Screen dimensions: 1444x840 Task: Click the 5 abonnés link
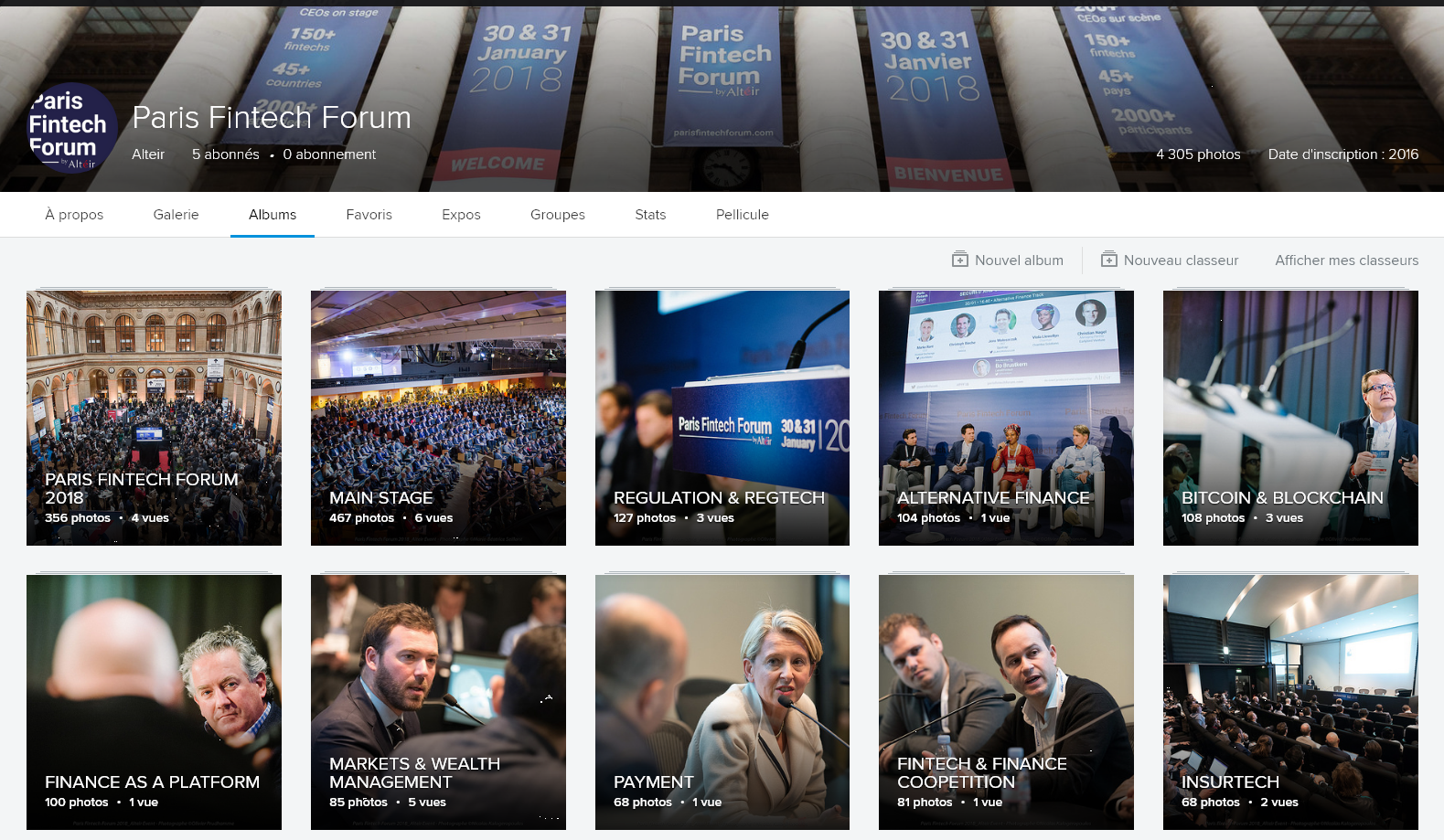[226, 154]
